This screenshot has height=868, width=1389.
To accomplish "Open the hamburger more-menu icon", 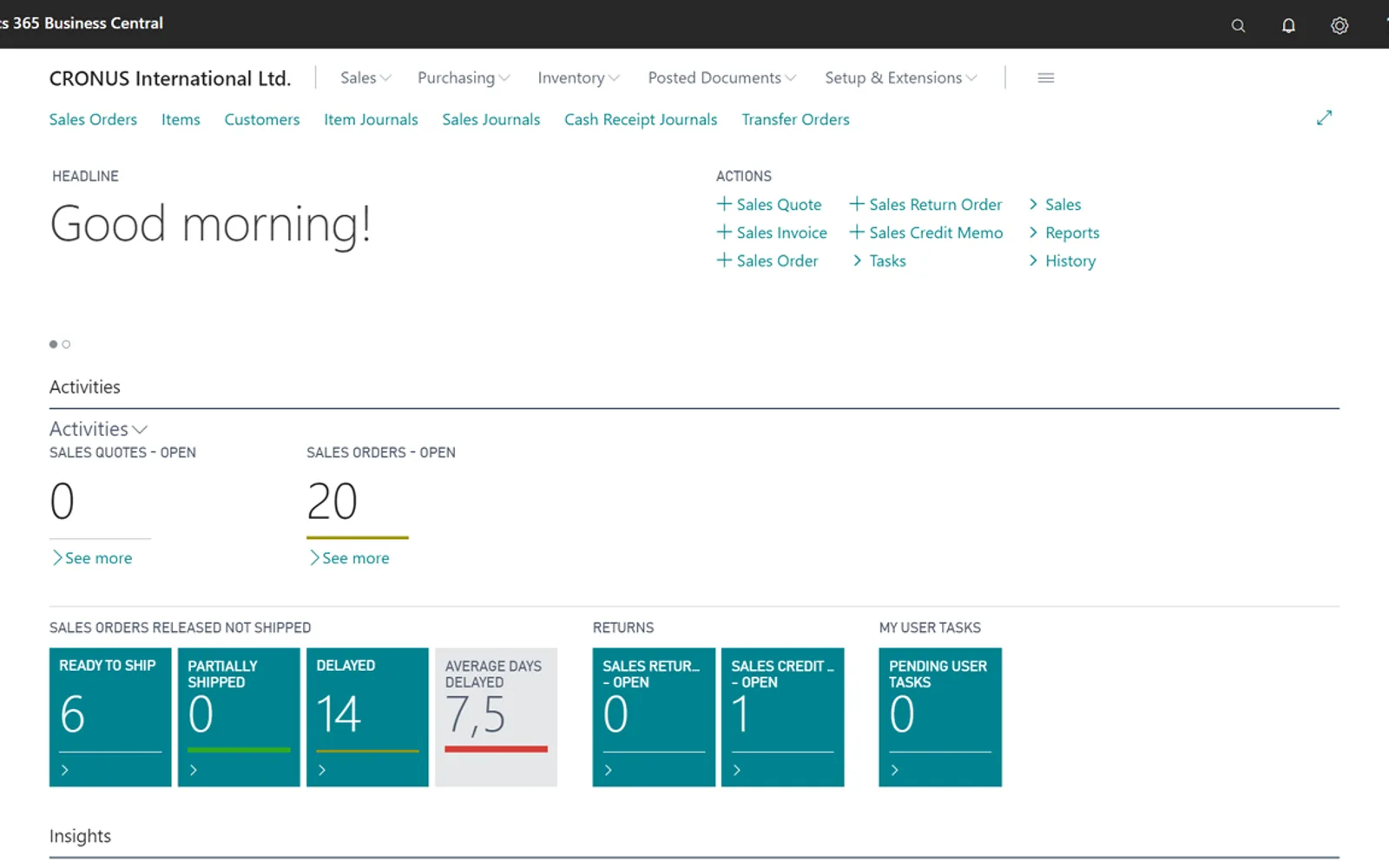I will coord(1046,78).
